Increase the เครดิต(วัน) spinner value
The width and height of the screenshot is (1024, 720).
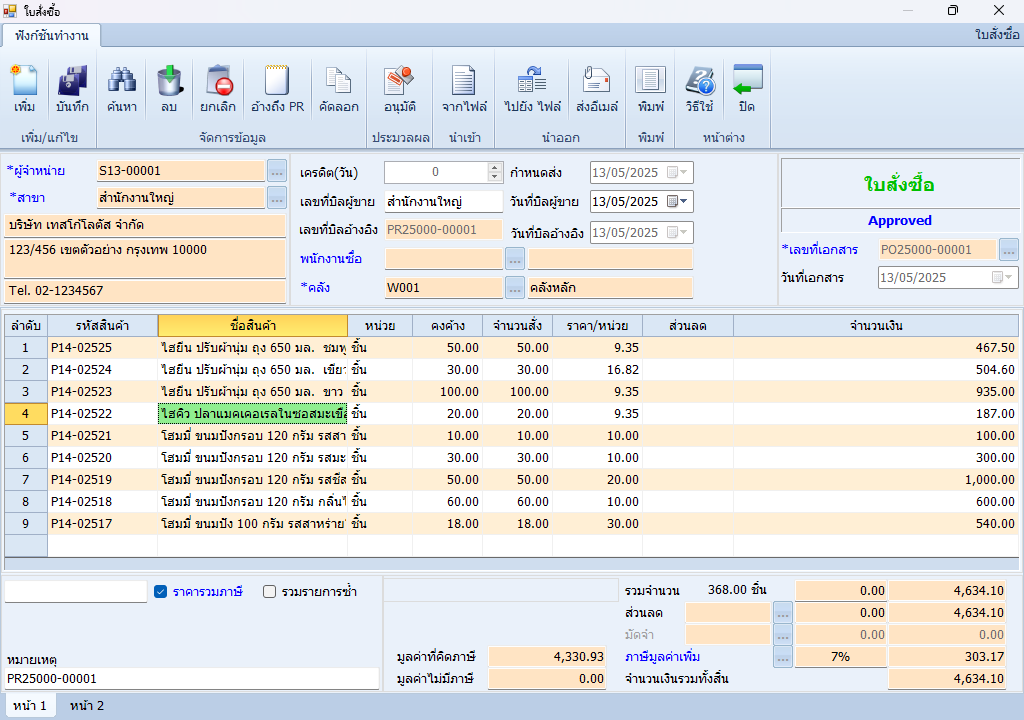494,167
